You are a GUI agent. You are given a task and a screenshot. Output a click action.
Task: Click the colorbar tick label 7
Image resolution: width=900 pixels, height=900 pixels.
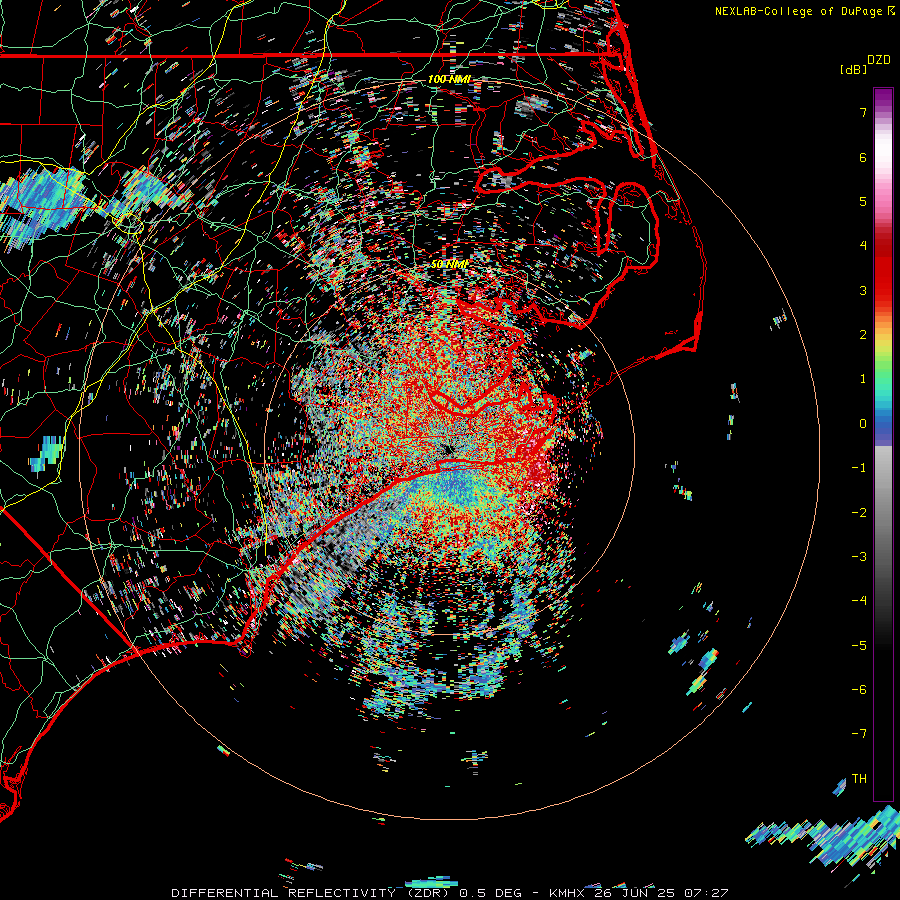863,112
